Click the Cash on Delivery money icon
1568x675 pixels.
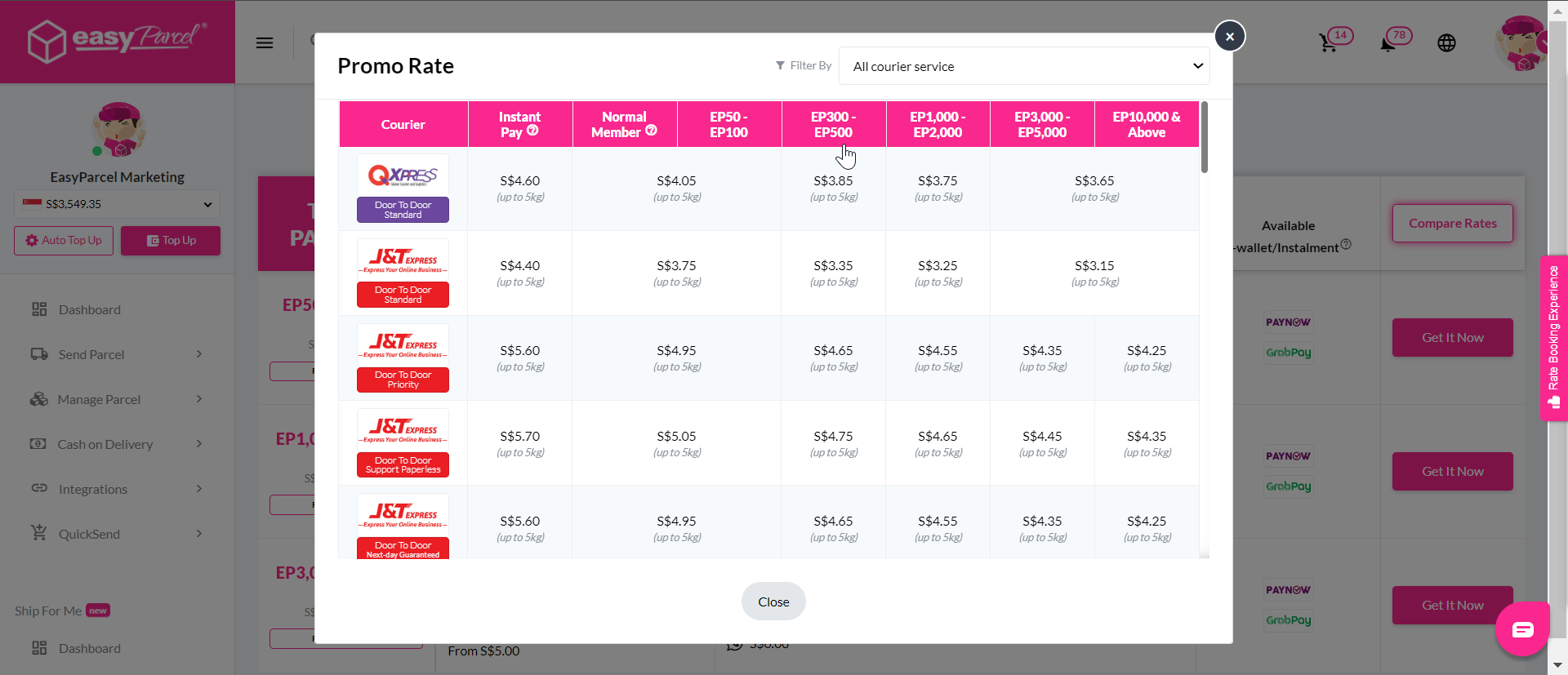coord(38,444)
